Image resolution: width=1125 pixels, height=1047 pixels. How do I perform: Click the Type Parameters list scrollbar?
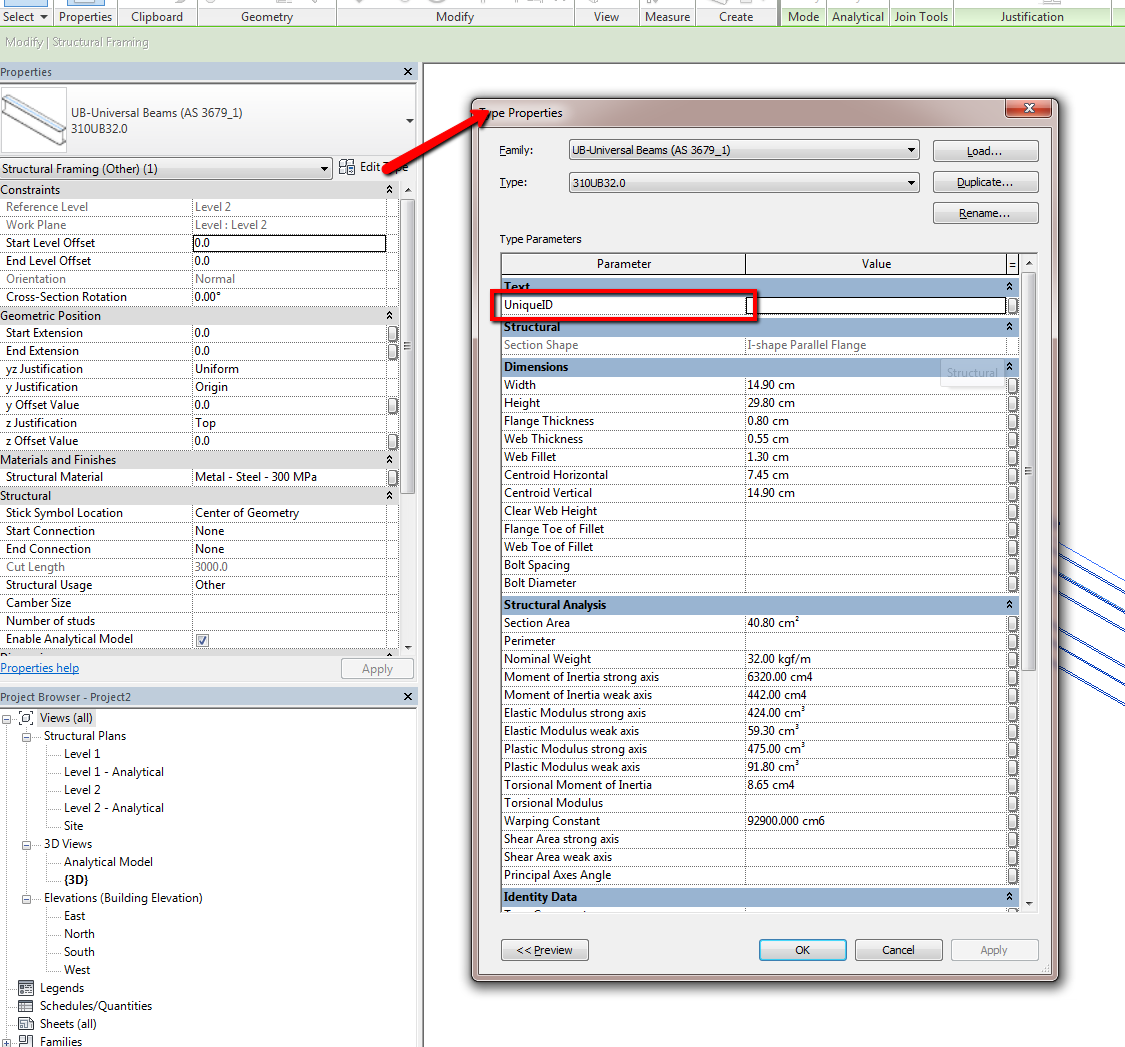[x=1029, y=471]
